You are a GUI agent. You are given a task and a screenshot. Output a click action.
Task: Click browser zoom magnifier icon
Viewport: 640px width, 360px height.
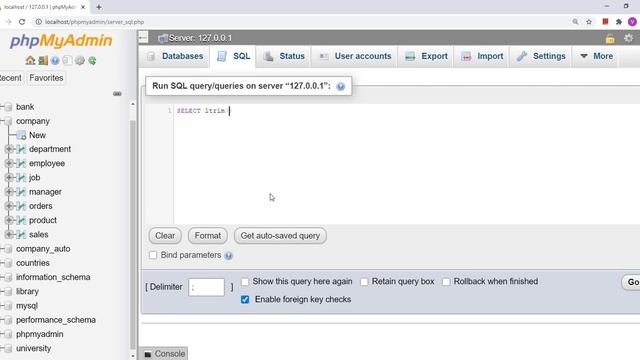pos(575,22)
